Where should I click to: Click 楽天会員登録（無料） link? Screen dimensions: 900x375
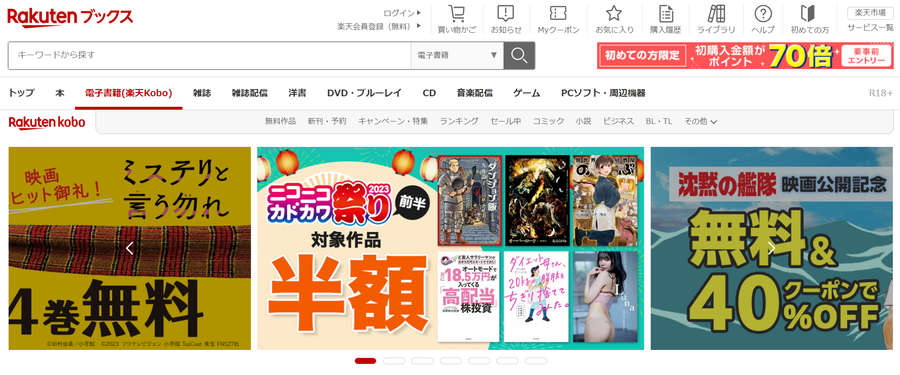[378, 26]
